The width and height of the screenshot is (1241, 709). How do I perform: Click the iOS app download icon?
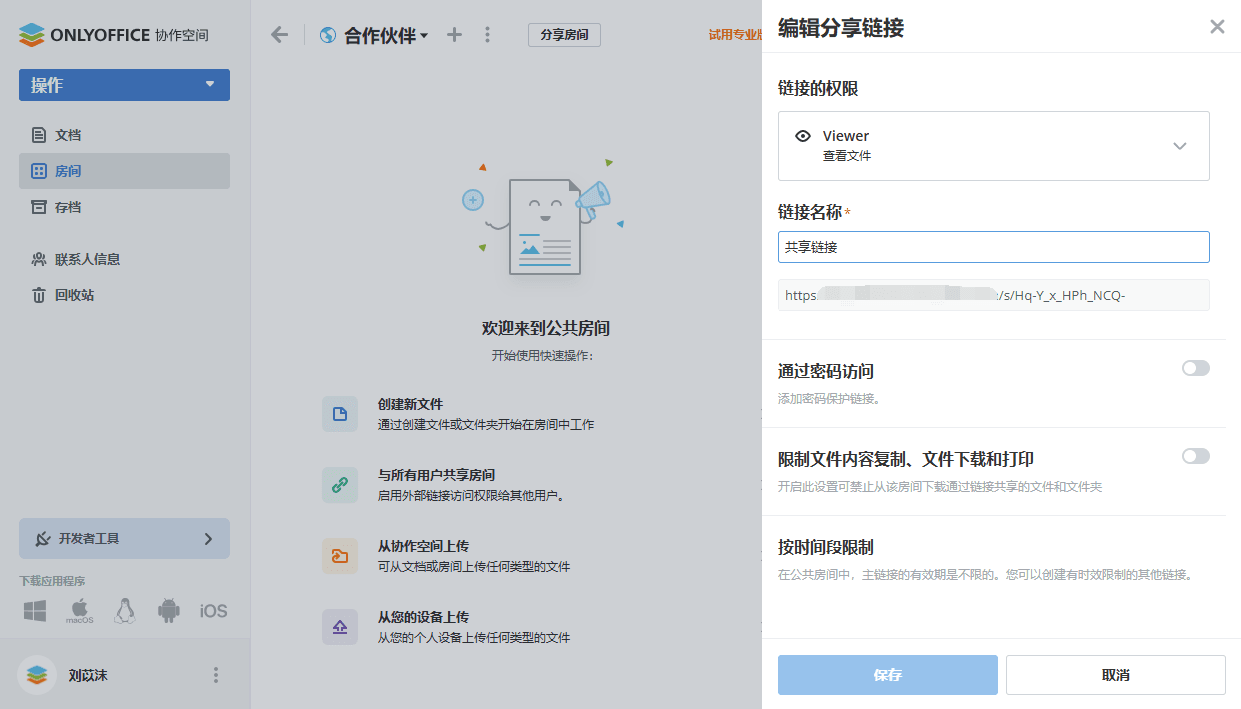tap(213, 611)
